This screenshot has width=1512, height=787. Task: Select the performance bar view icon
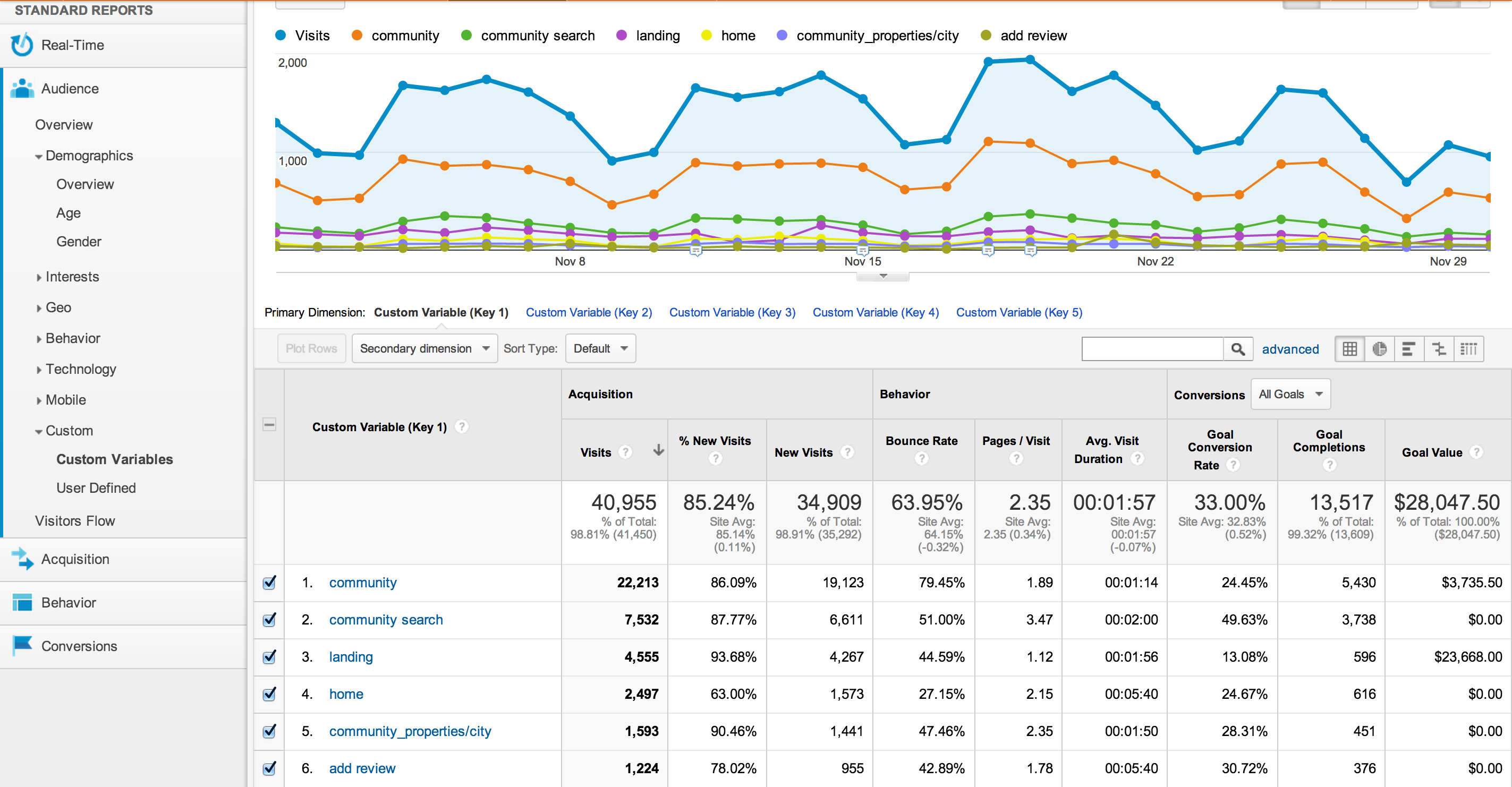click(1409, 349)
